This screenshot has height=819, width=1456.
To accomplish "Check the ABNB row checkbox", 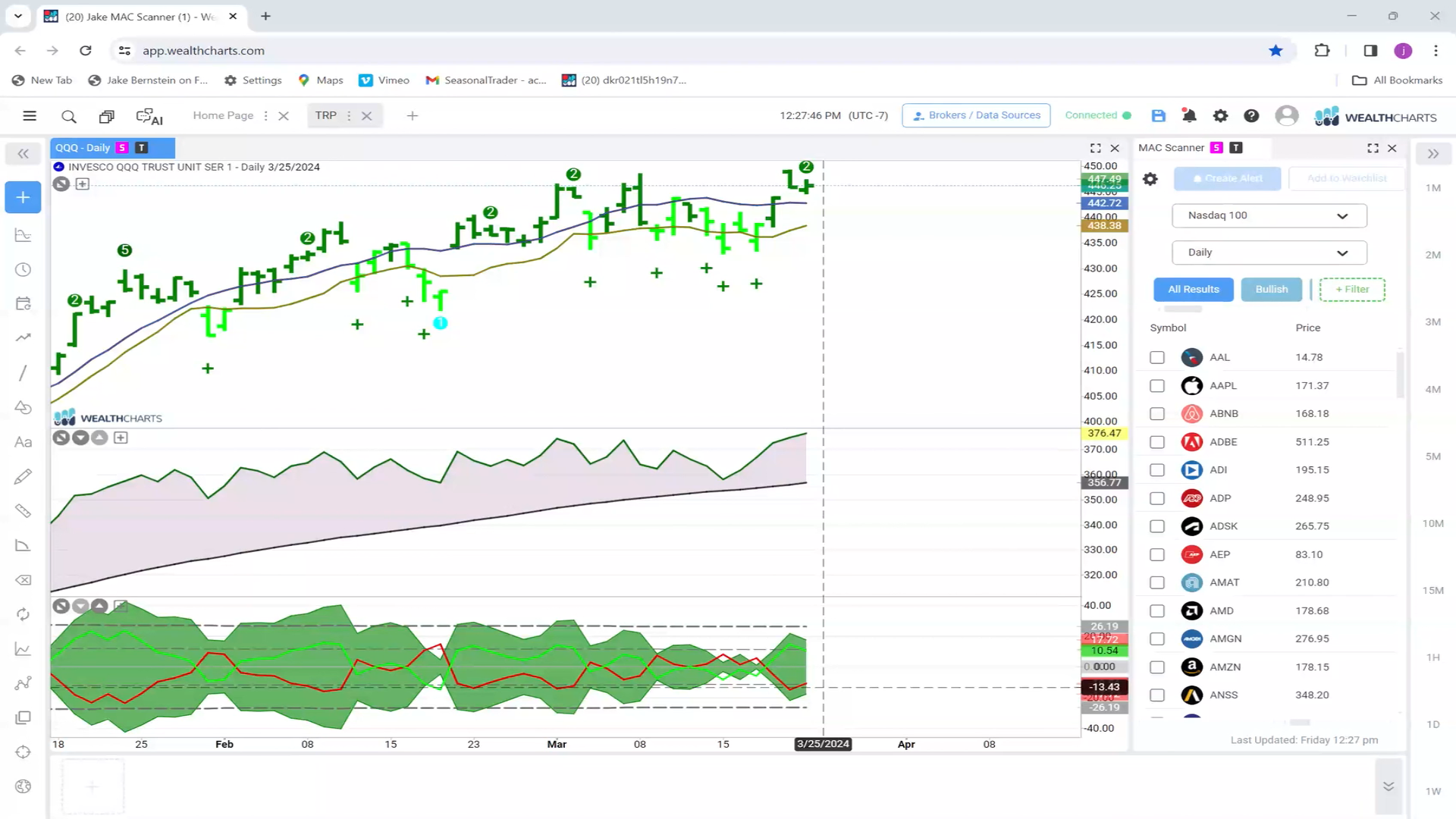I will [x=1157, y=413].
